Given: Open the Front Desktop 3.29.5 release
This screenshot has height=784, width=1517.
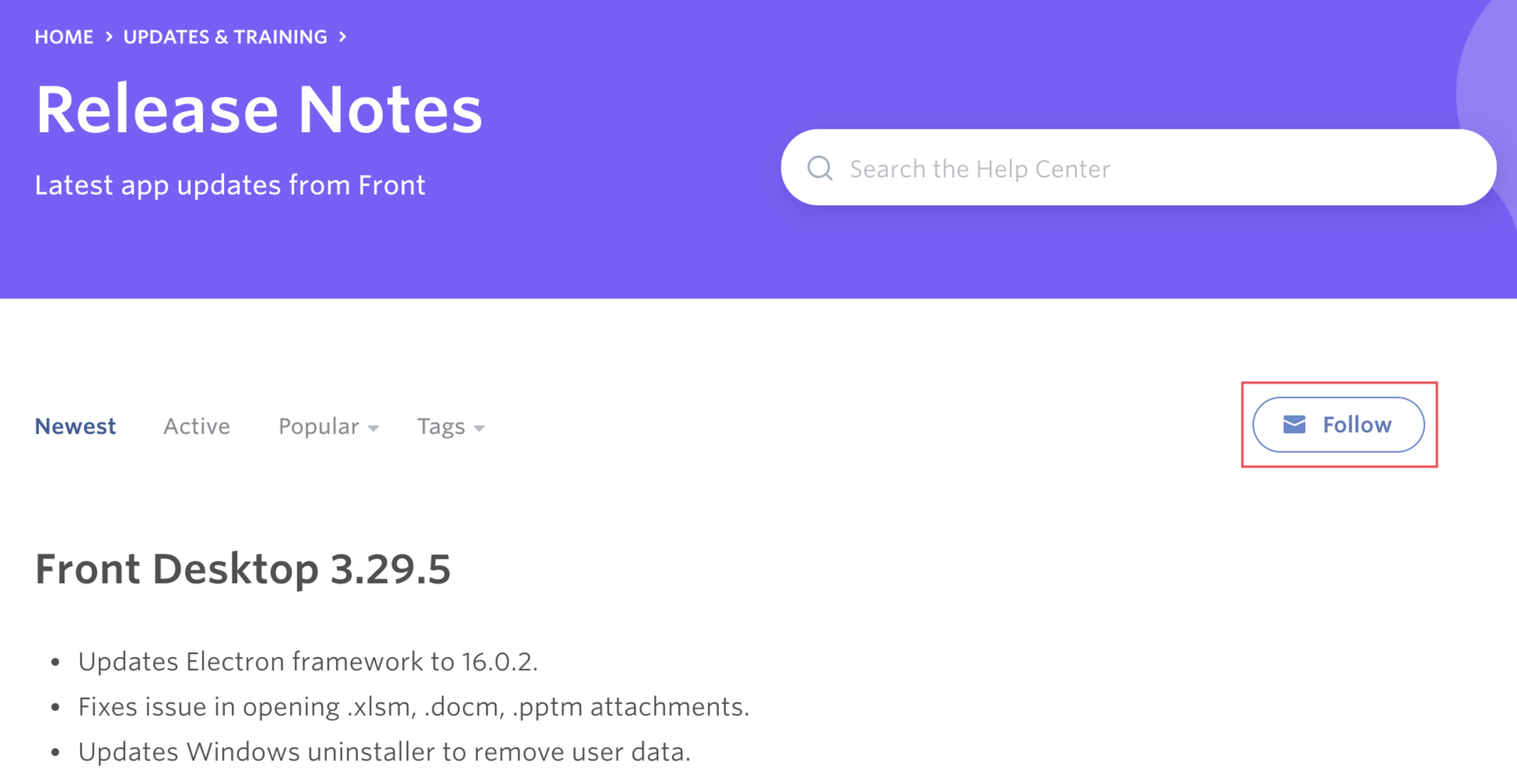Looking at the screenshot, I should click(x=243, y=569).
